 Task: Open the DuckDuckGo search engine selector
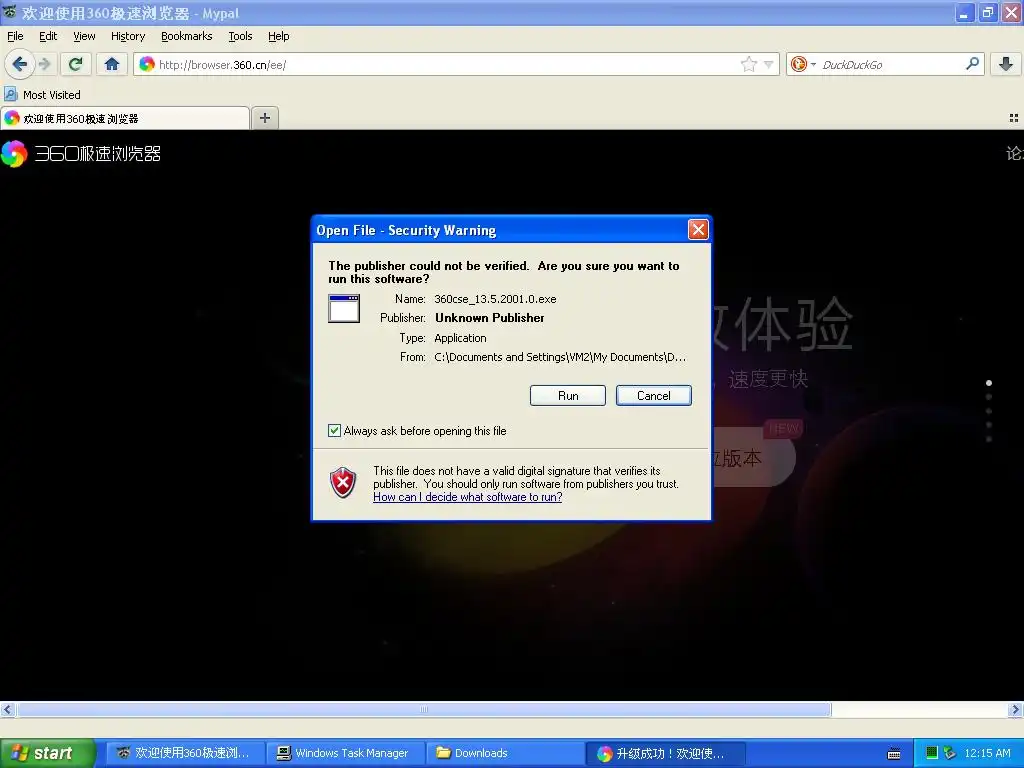(x=803, y=64)
